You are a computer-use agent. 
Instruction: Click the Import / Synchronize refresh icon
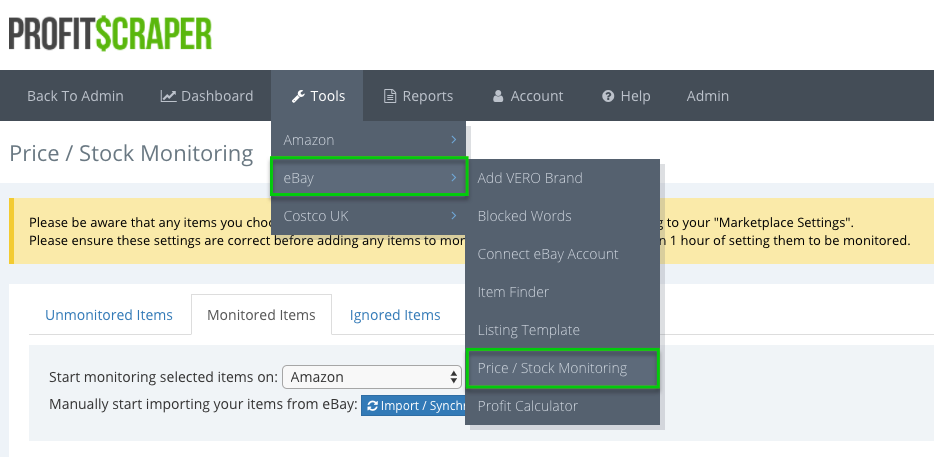(372, 406)
